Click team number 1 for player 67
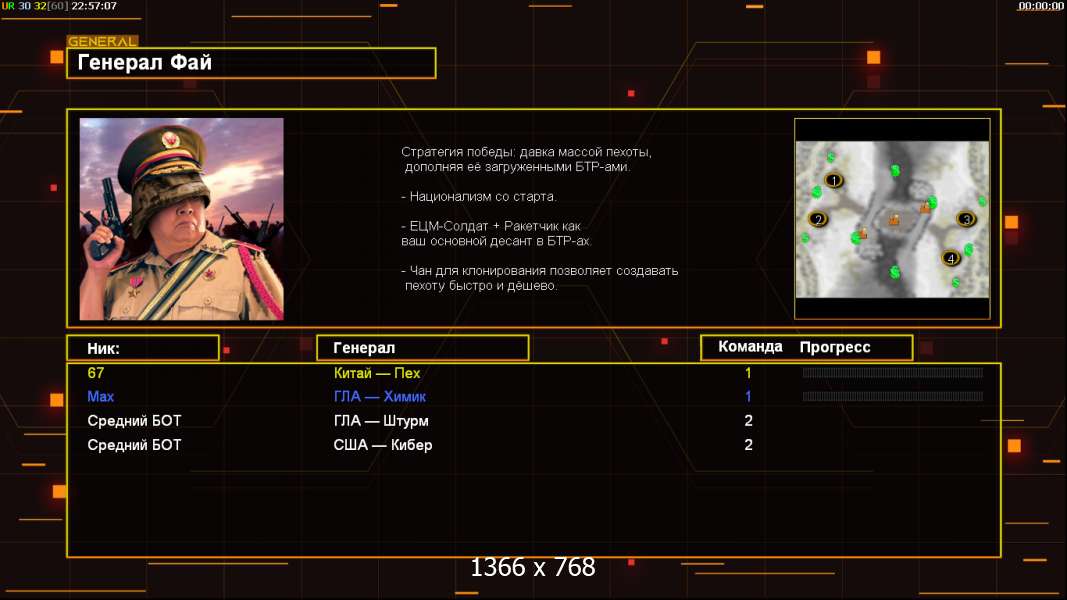This screenshot has height=600, width=1067. click(748, 373)
